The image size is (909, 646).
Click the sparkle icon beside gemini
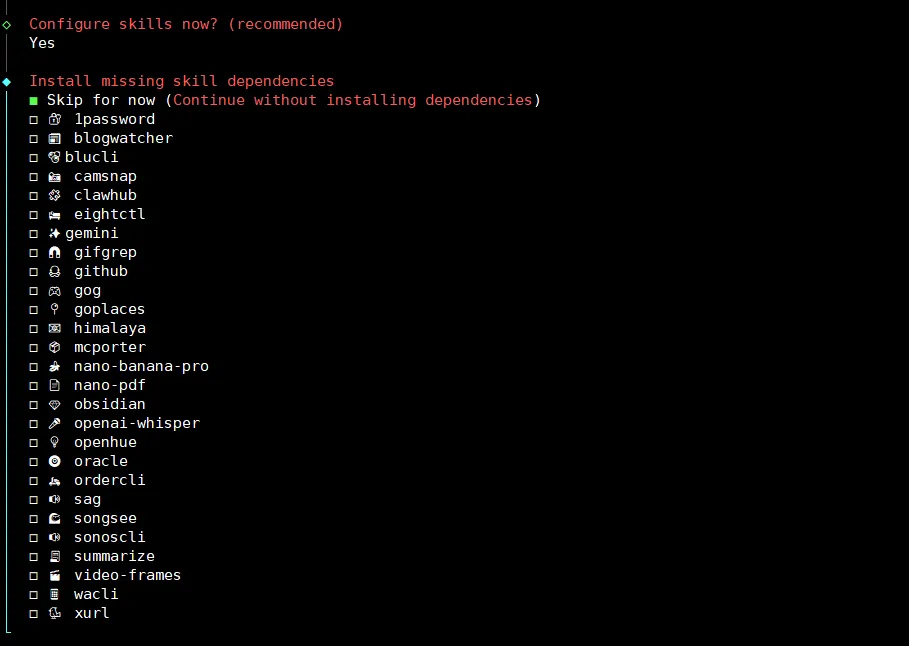[55, 233]
